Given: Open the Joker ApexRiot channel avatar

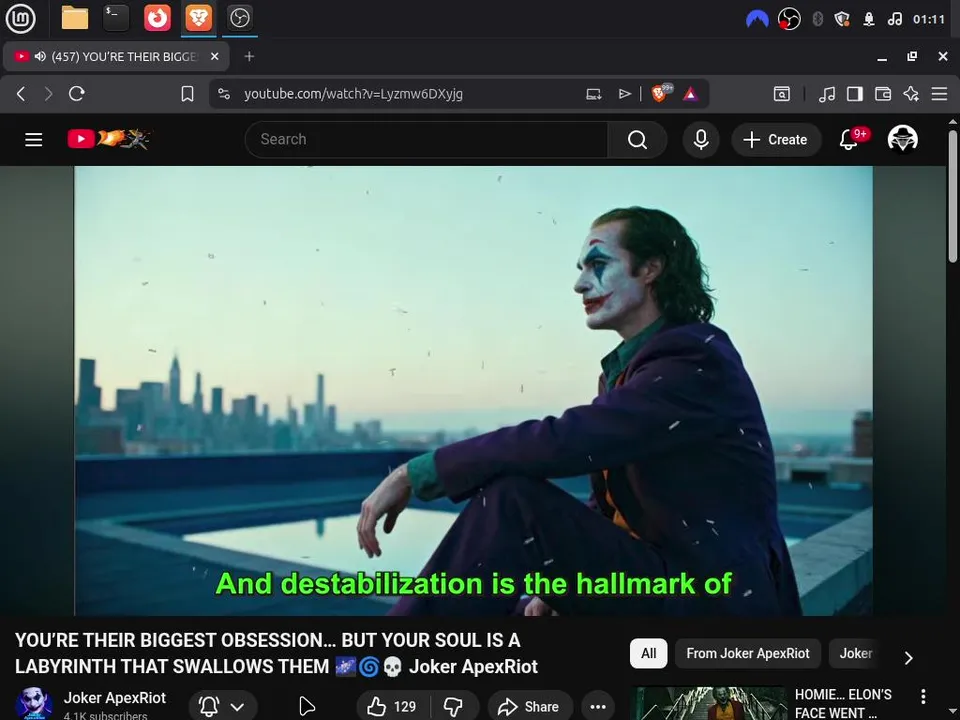Looking at the screenshot, I should [33, 704].
